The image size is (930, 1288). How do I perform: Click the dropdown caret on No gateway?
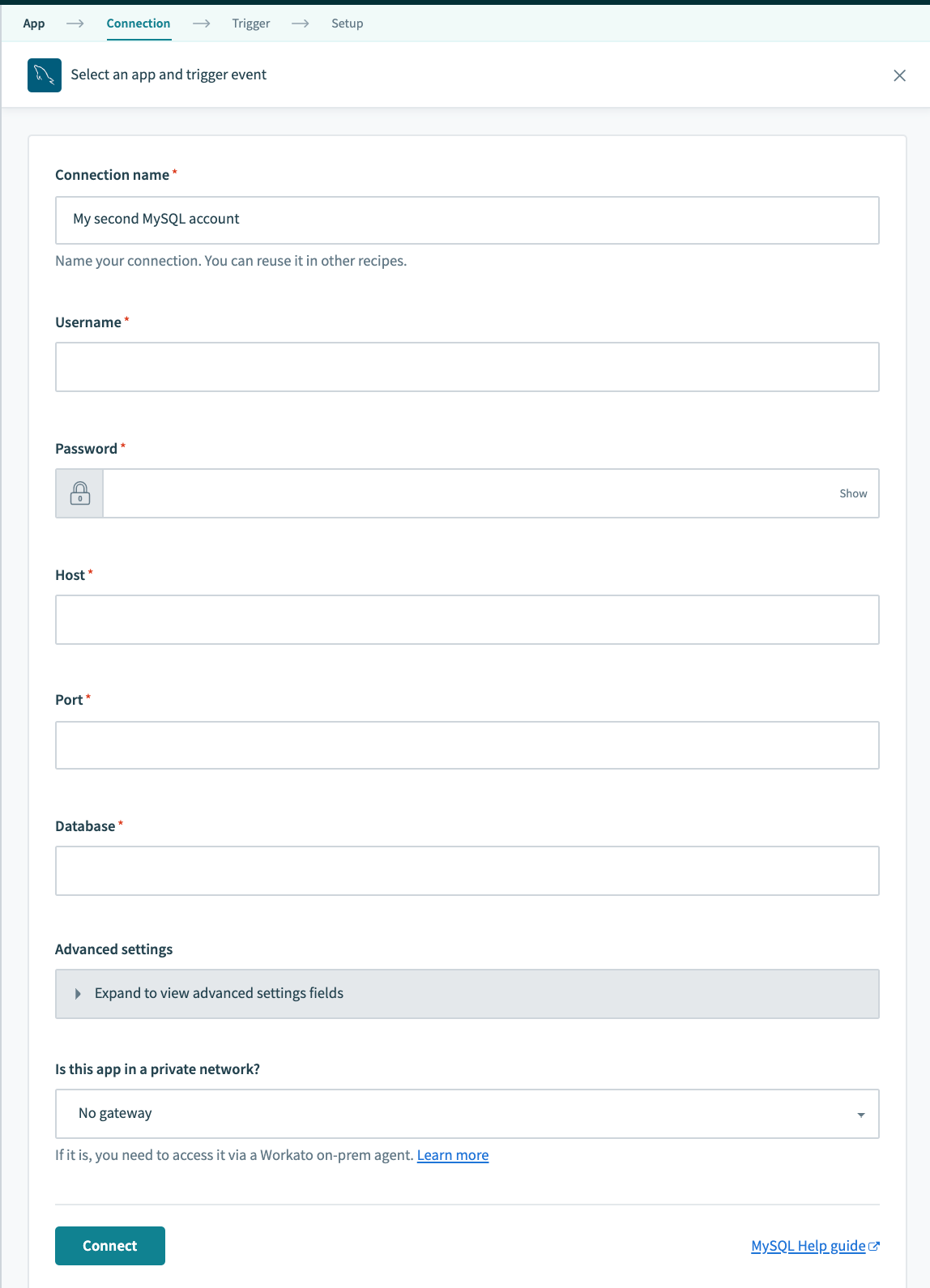(x=862, y=1113)
